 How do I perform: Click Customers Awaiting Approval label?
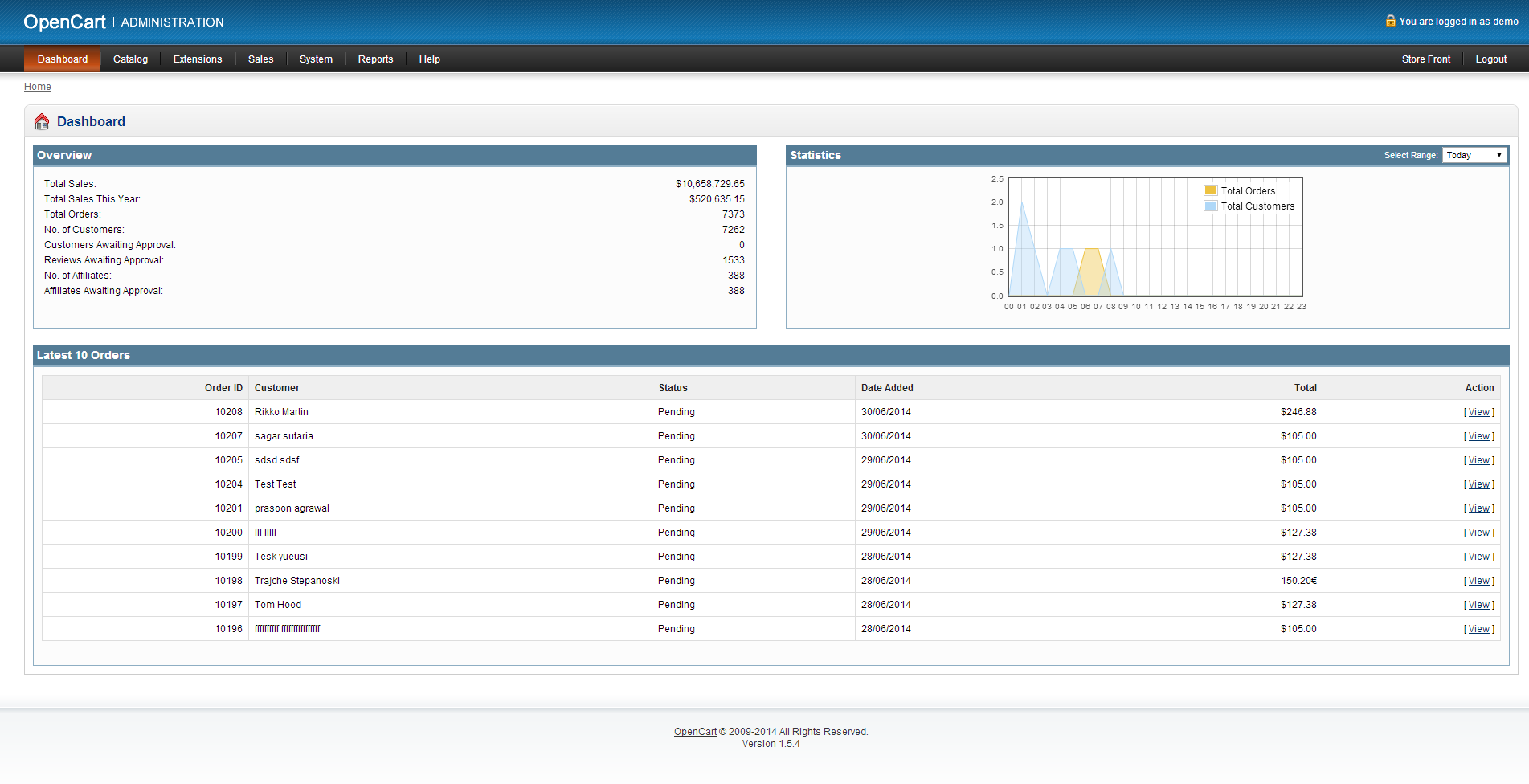coord(110,245)
